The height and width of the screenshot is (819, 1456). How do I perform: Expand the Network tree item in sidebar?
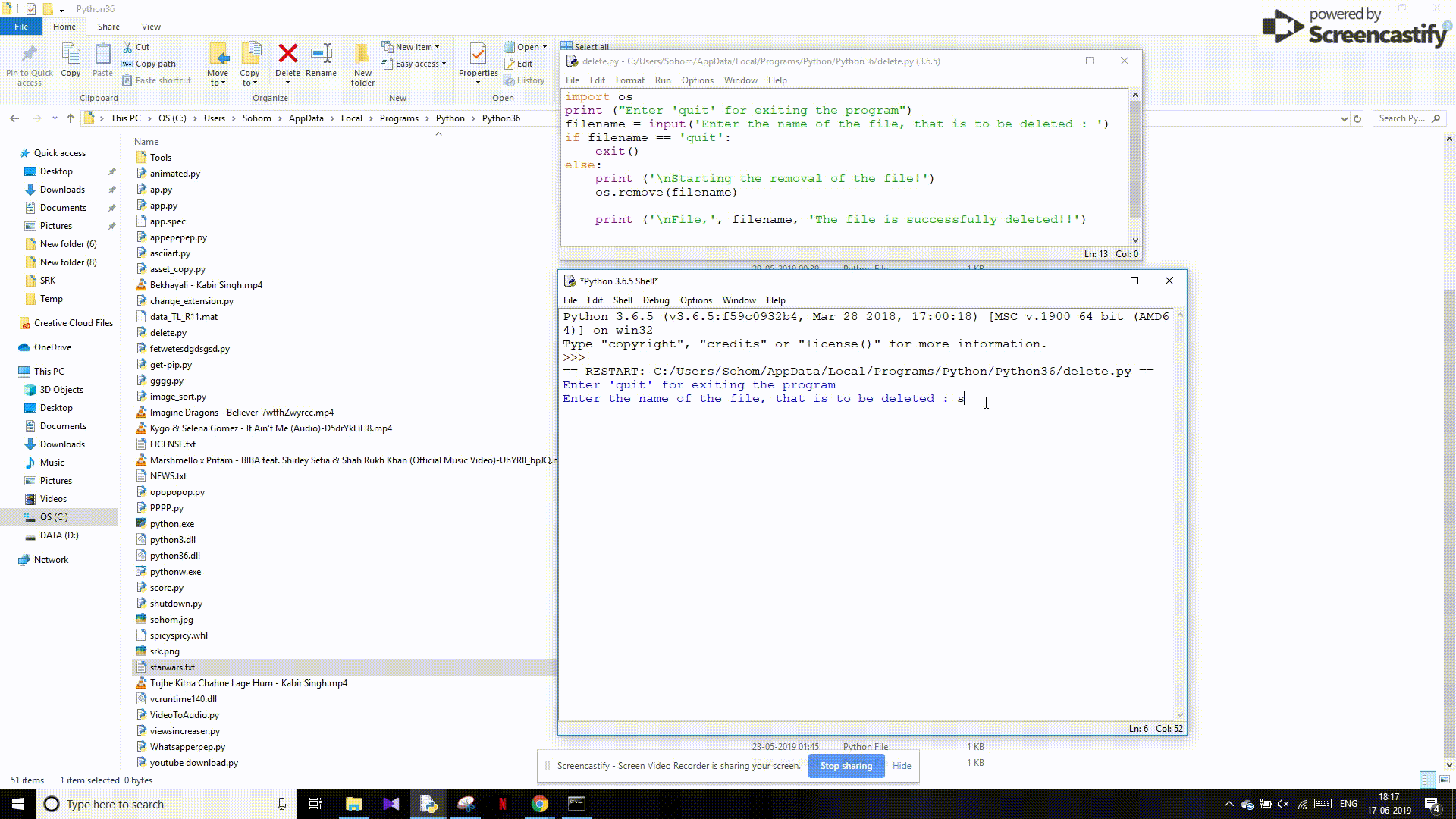pyautogui.click(x=51, y=559)
